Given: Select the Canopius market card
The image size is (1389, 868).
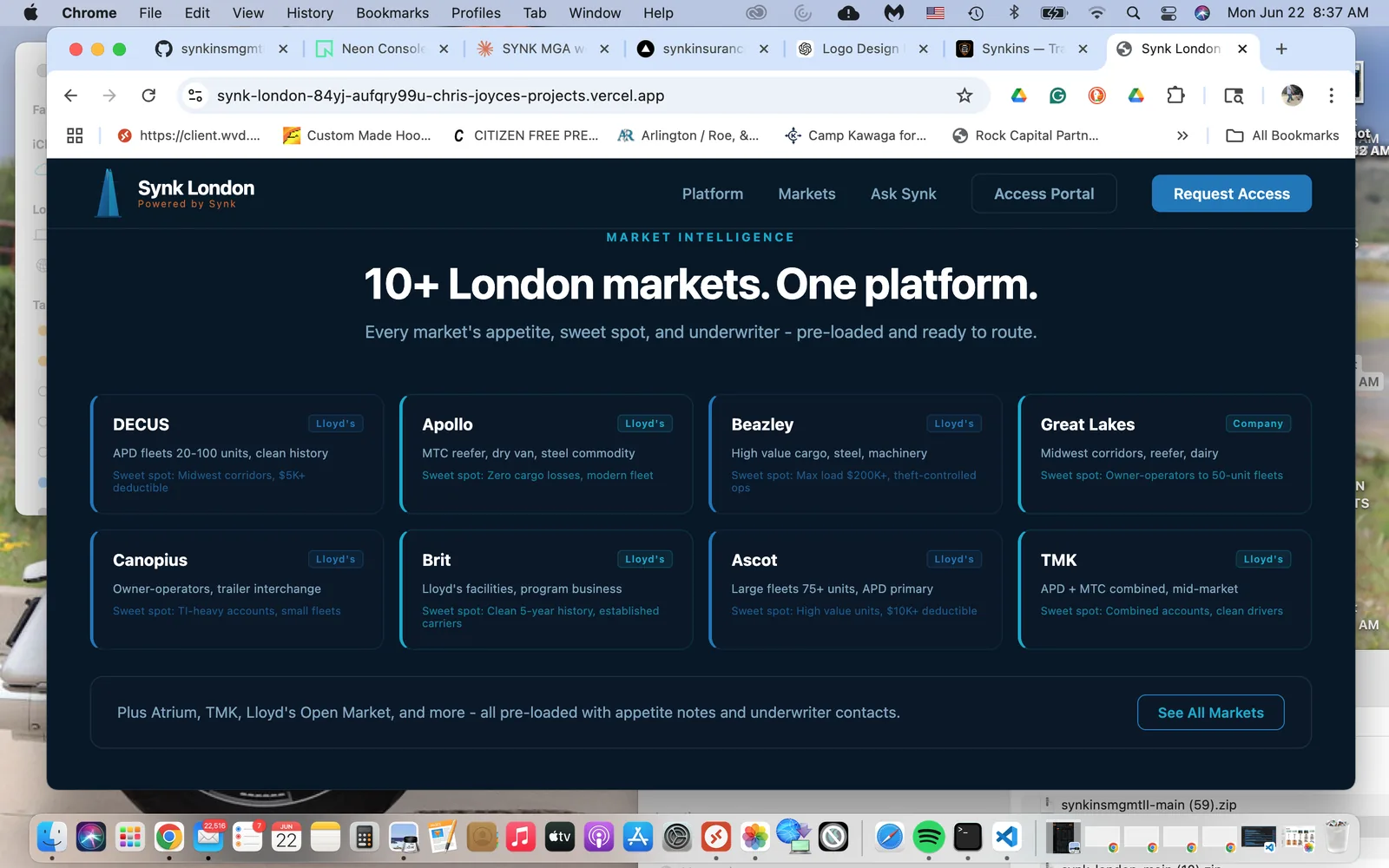Looking at the screenshot, I should pyautogui.click(x=237, y=589).
